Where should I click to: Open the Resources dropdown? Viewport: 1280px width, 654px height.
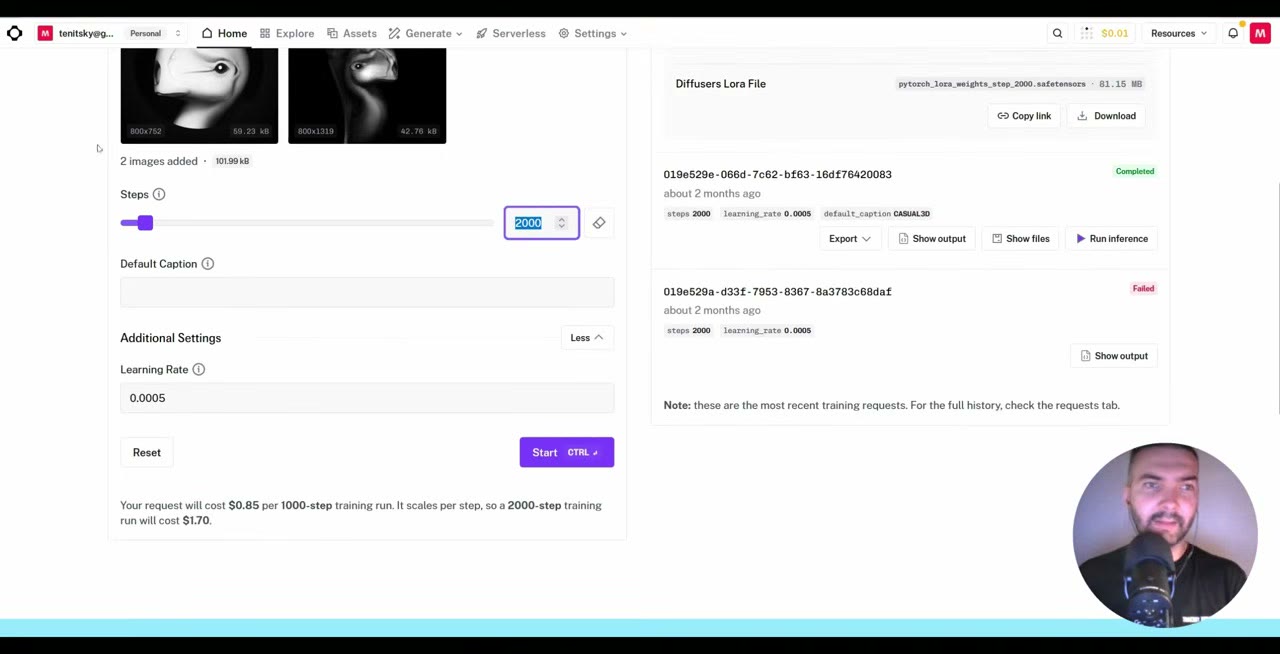(1178, 33)
